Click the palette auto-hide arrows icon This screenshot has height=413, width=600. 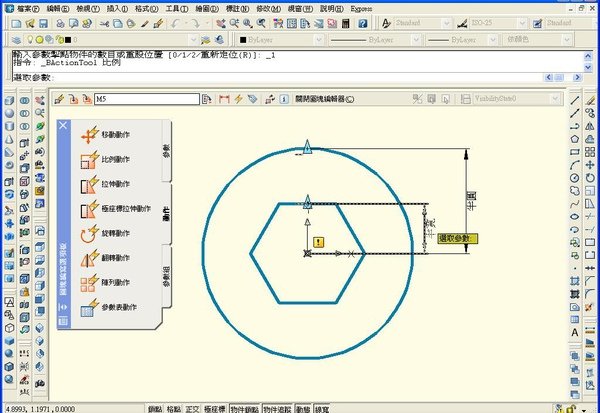coord(63,307)
